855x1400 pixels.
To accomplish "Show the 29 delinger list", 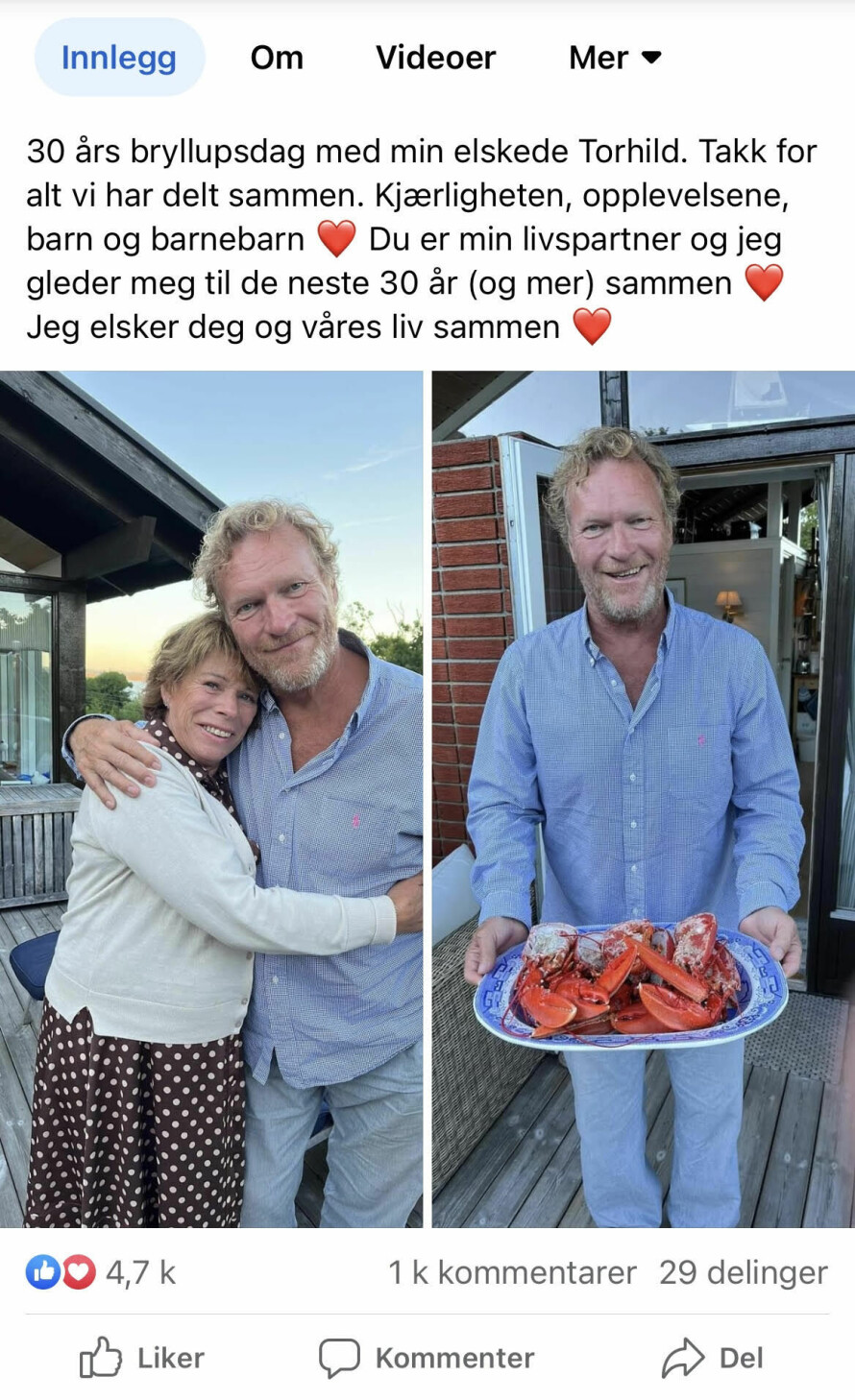I will tap(743, 1272).
